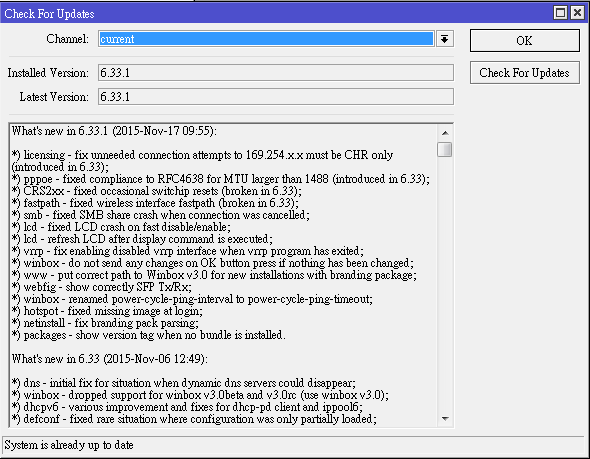Click the 'lcd - refresh LCD after display' line
This screenshot has height=459, width=590.
tap(142, 239)
